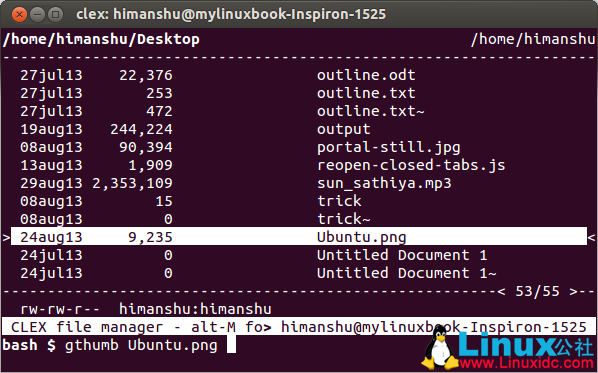Select the trick file name
The image size is (598, 373).
pyautogui.click(x=339, y=201)
